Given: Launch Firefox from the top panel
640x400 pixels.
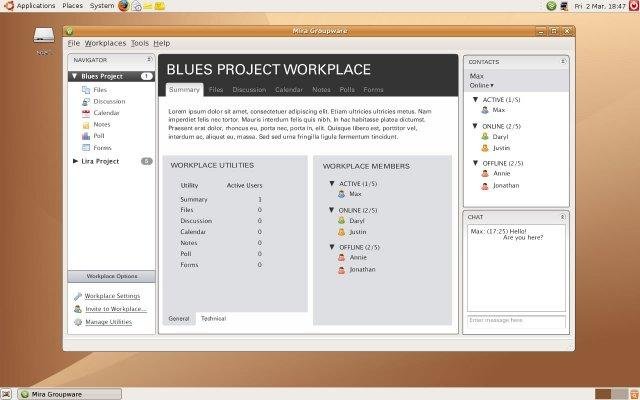Looking at the screenshot, I should (x=124, y=6).
